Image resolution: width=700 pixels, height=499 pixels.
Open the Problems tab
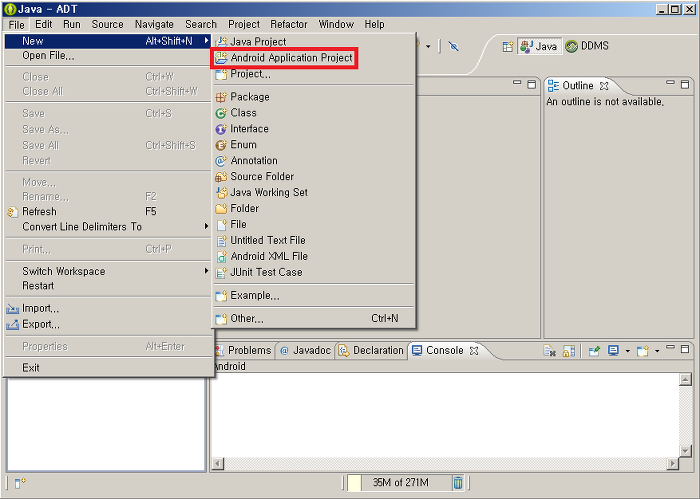(x=244, y=350)
